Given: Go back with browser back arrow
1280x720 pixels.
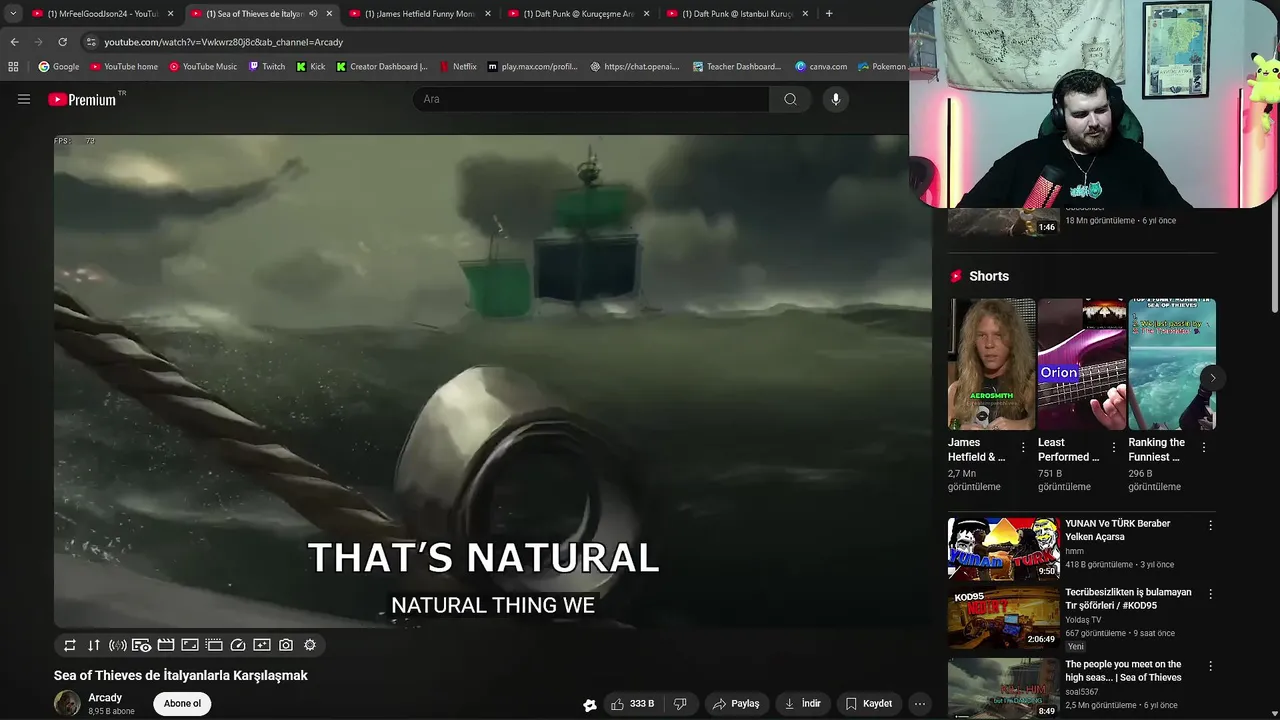Looking at the screenshot, I should [x=14, y=42].
